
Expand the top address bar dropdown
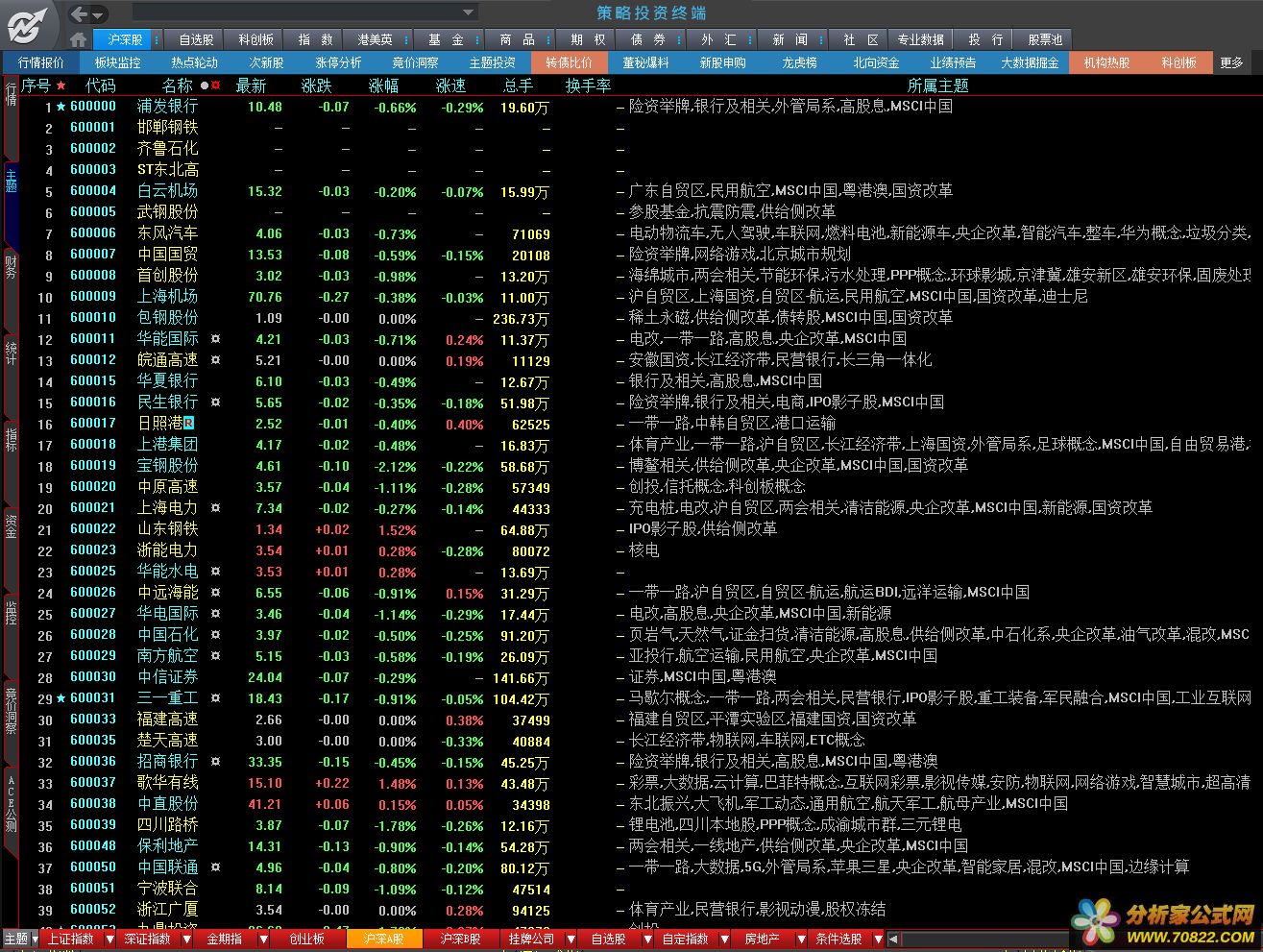[x=469, y=13]
